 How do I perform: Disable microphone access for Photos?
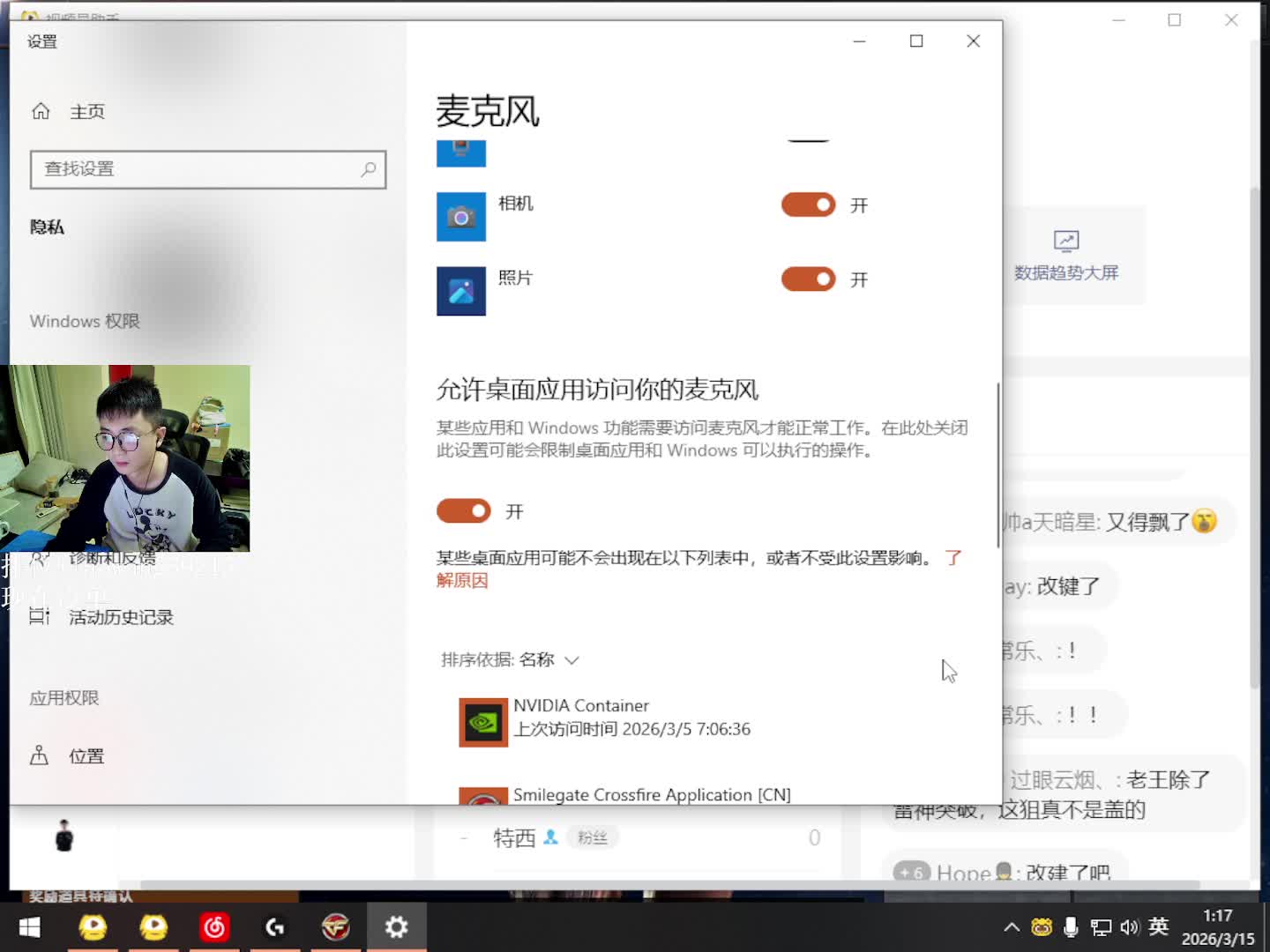(808, 279)
